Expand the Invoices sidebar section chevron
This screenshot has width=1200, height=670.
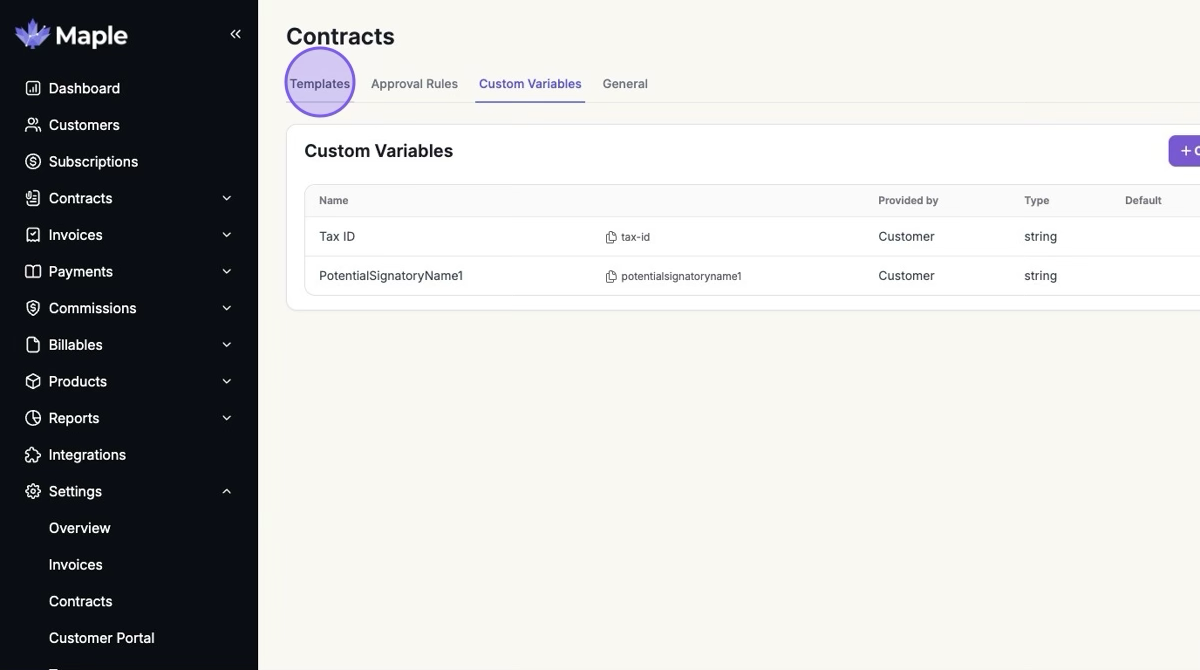point(227,235)
